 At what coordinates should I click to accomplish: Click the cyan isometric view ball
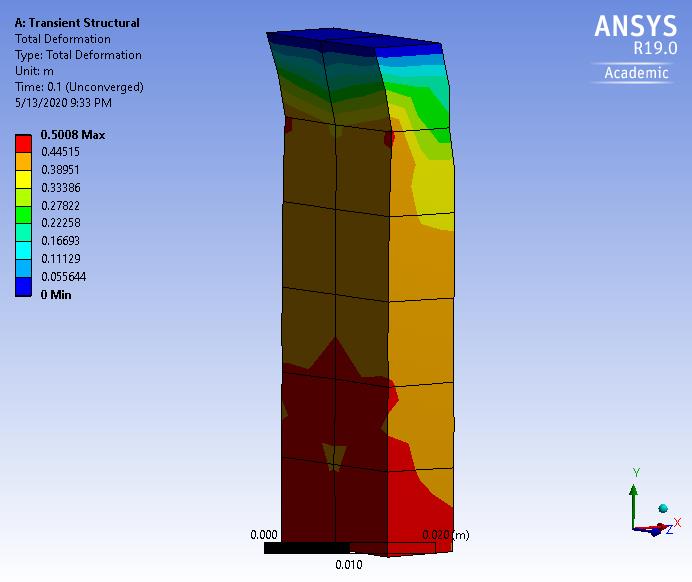tap(663, 508)
